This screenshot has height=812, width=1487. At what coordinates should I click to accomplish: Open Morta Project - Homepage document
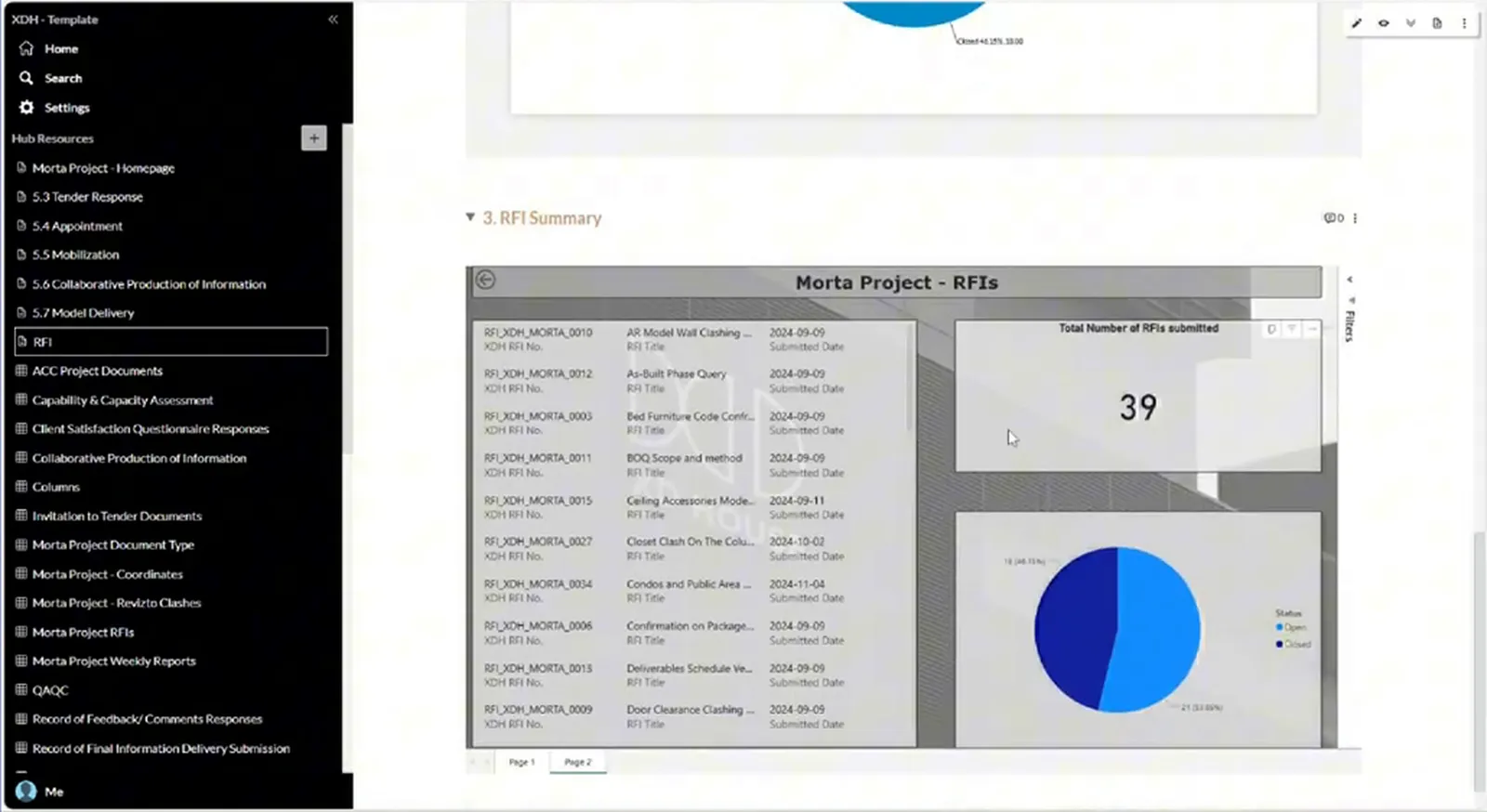click(x=103, y=168)
